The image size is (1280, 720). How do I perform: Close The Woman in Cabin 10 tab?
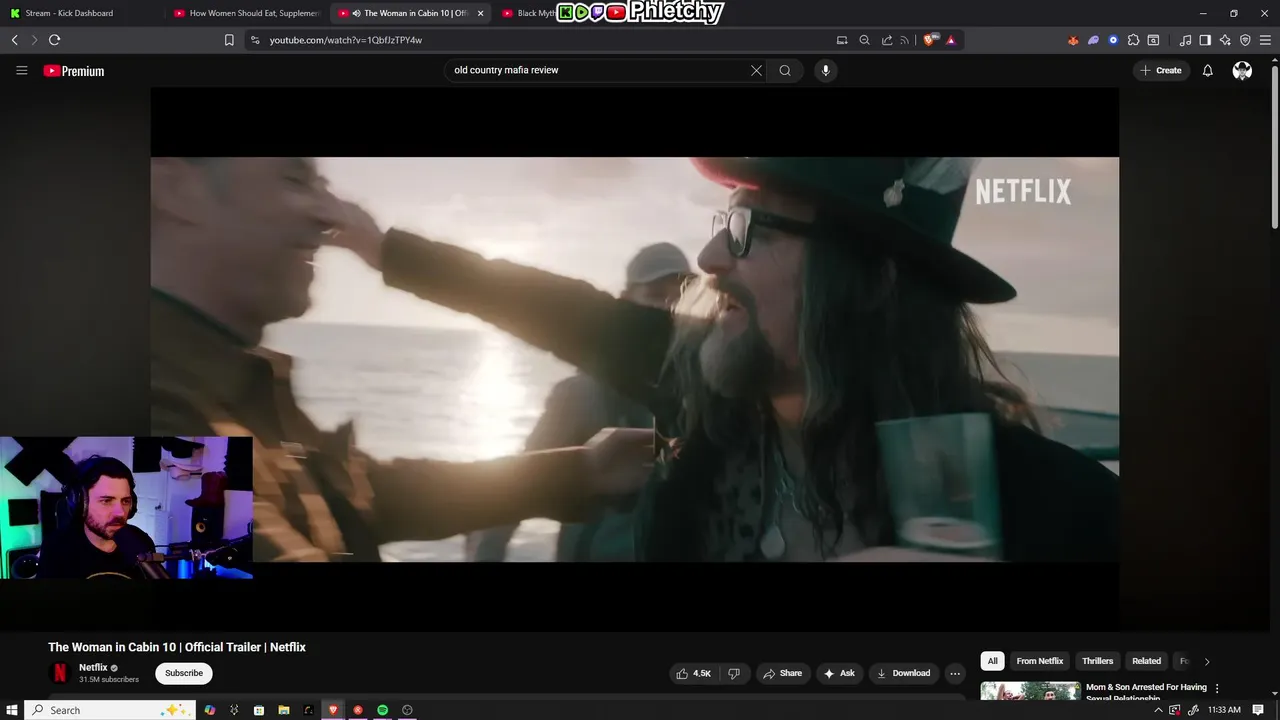[x=480, y=13]
